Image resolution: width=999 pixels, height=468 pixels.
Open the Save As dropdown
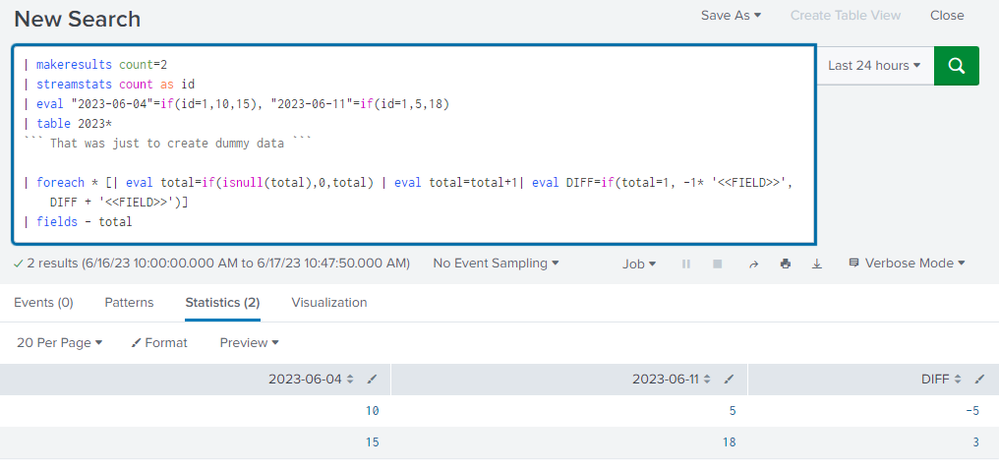click(x=731, y=15)
